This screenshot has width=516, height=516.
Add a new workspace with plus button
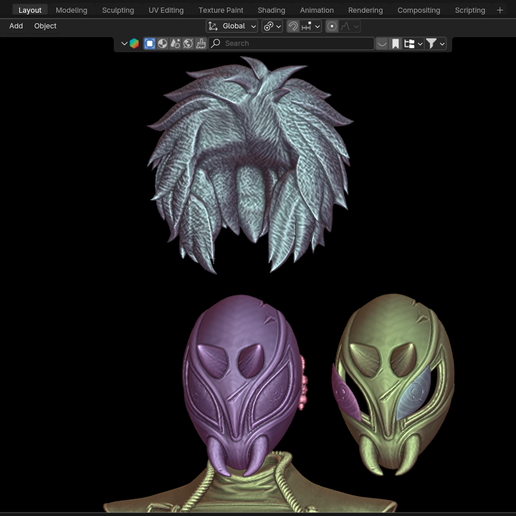(x=500, y=10)
